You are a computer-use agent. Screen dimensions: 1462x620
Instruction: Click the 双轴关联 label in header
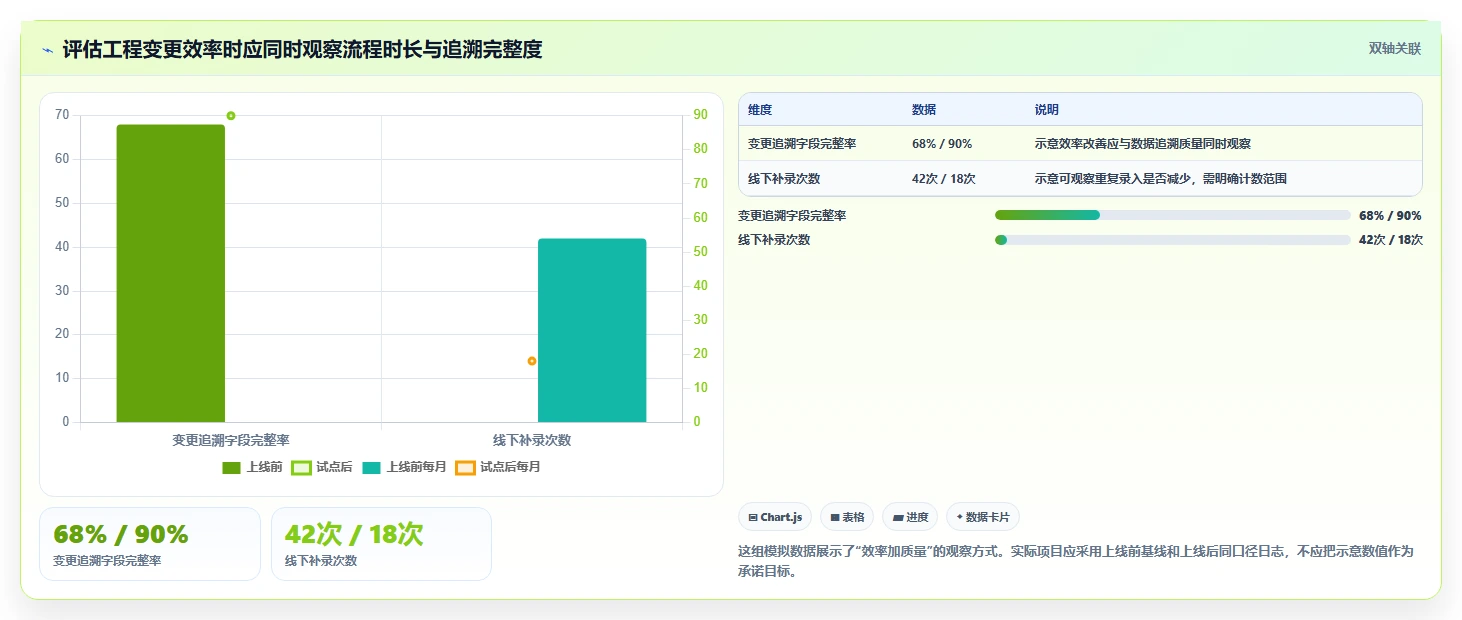[x=1395, y=48]
